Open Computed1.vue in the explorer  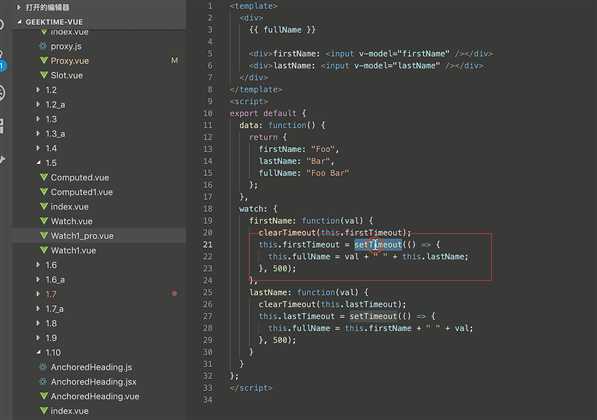81,192
